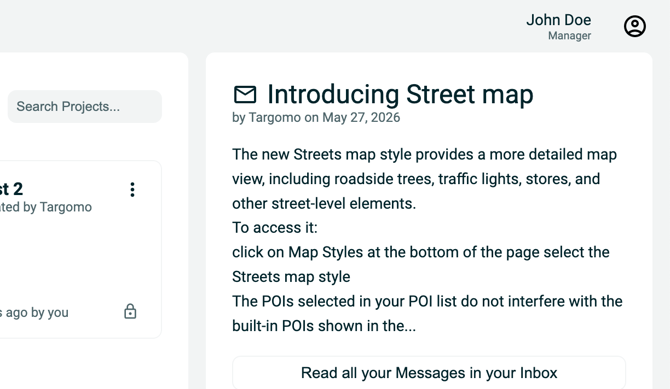Read all your Messages in your Inbox

(x=429, y=373)
